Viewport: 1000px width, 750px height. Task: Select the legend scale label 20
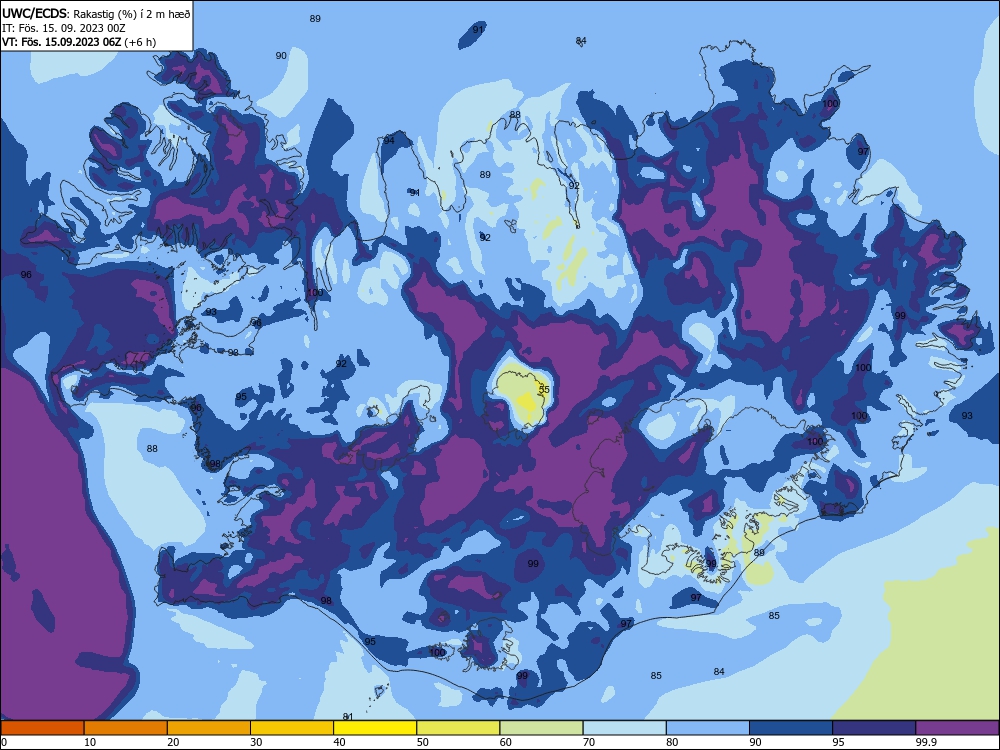(173, 742)
